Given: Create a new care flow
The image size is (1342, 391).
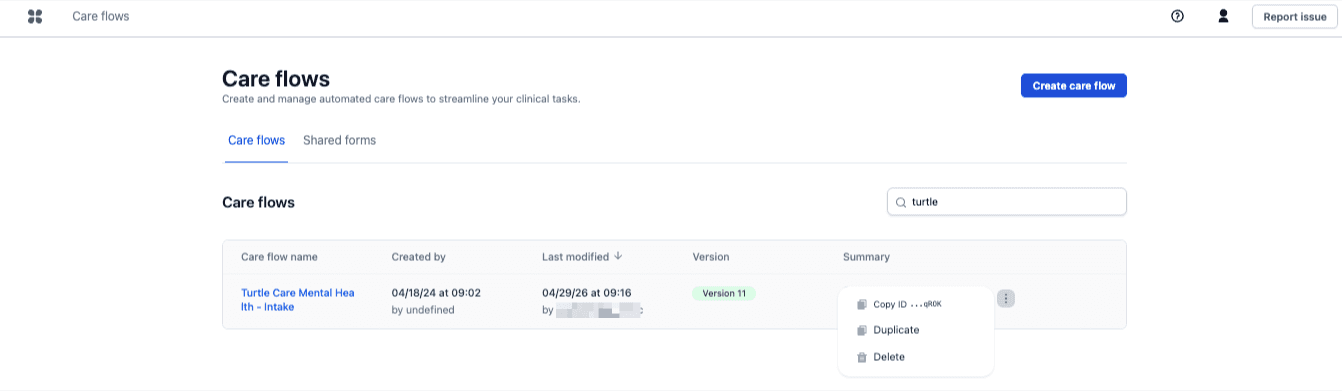Looking at the screenshot, I should (1074, 86).
